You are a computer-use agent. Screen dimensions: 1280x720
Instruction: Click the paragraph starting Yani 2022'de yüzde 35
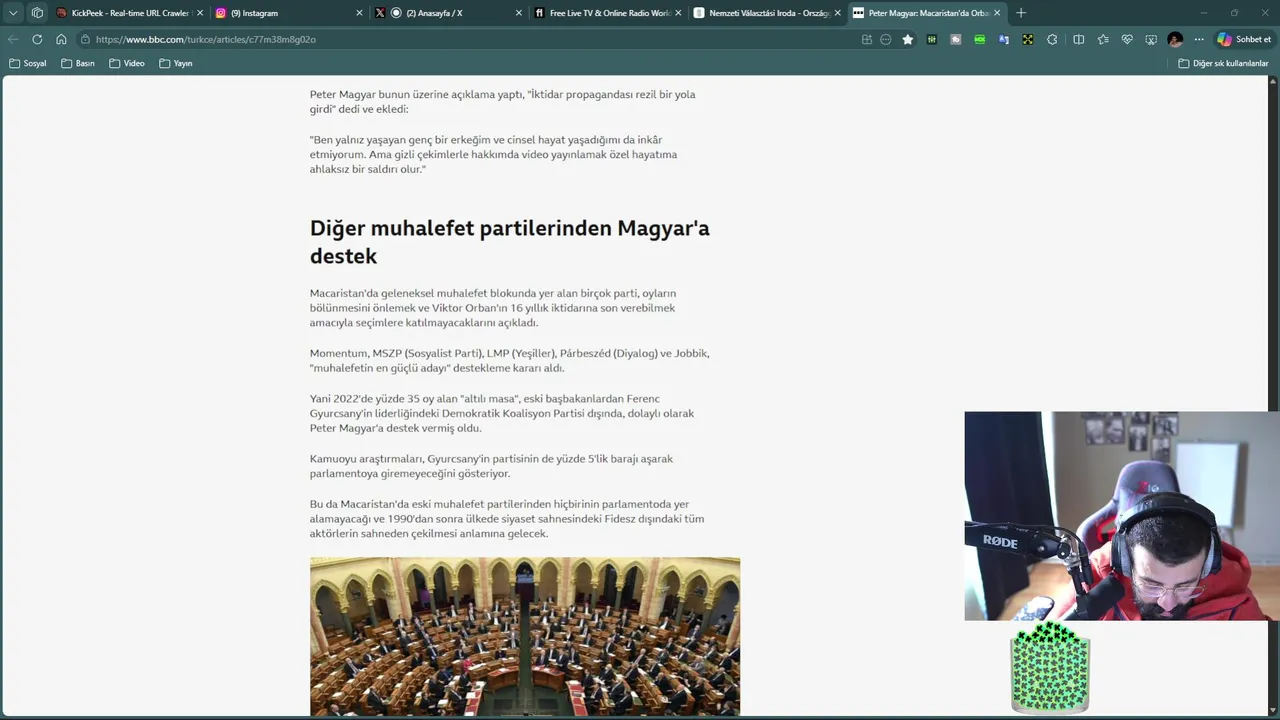[x=502, y=413]
